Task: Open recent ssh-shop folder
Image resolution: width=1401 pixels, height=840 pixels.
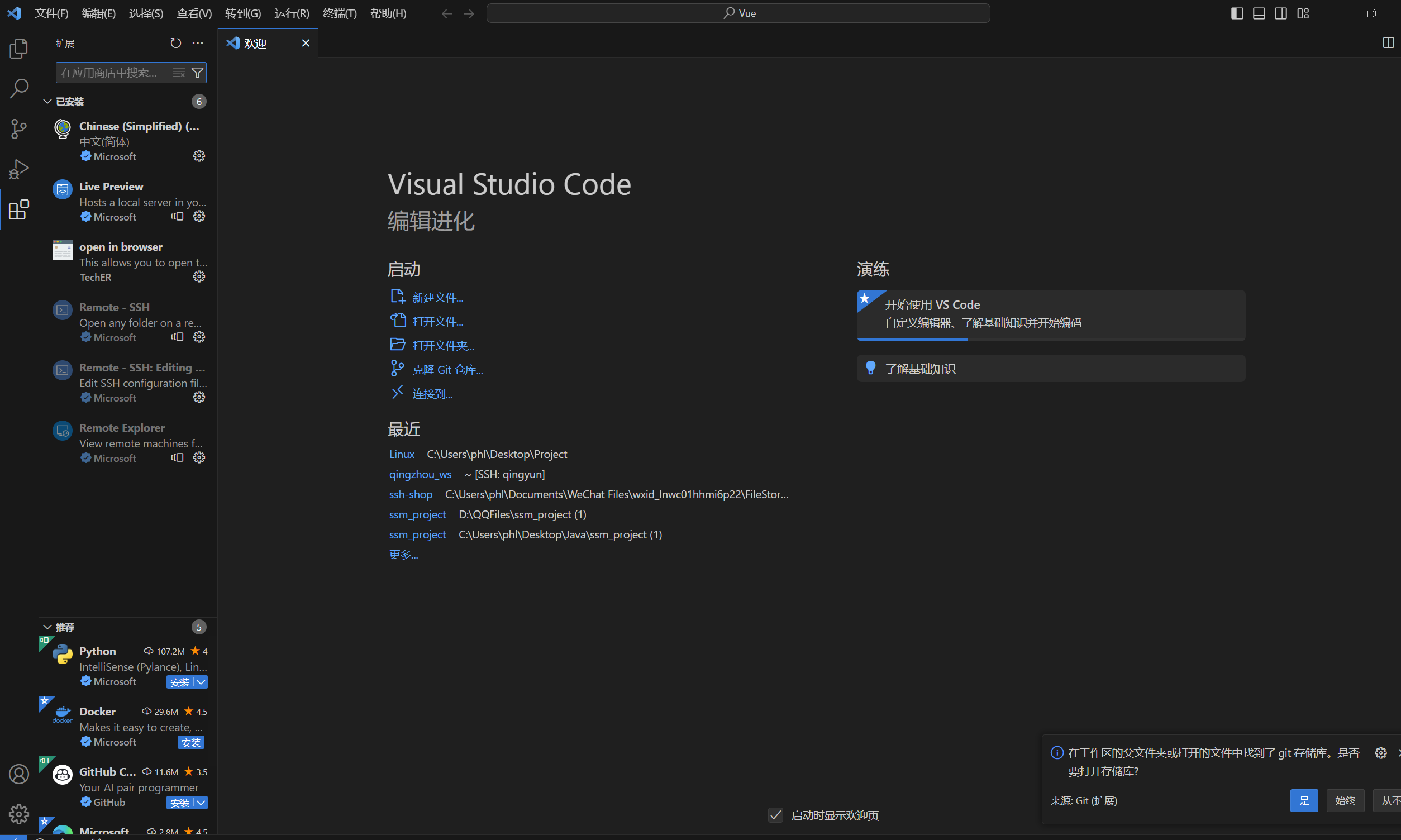Action: [411, 494]
